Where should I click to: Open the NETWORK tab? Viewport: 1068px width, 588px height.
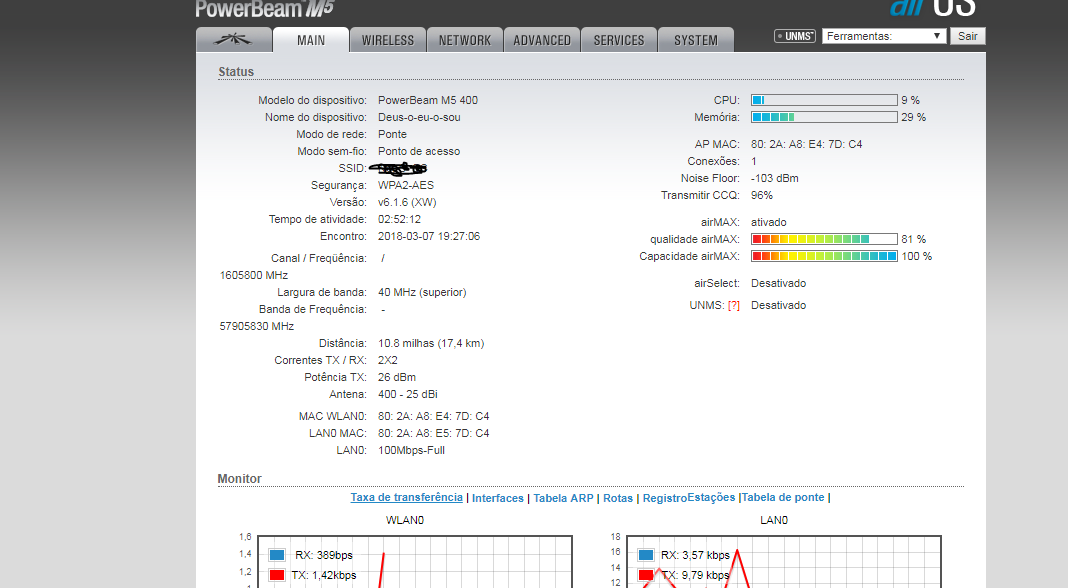click(465, 40)
